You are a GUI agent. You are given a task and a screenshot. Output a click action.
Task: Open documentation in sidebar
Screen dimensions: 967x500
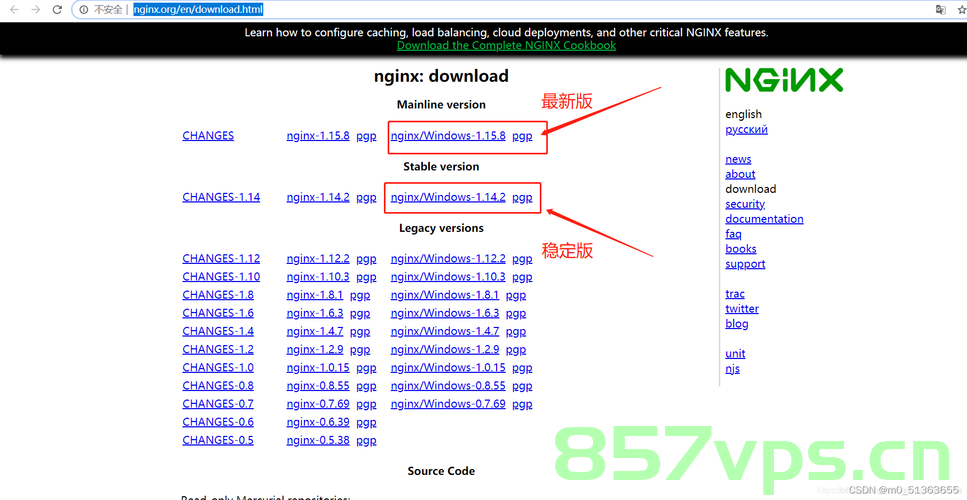pyautogui.click(x=764, y=219)
